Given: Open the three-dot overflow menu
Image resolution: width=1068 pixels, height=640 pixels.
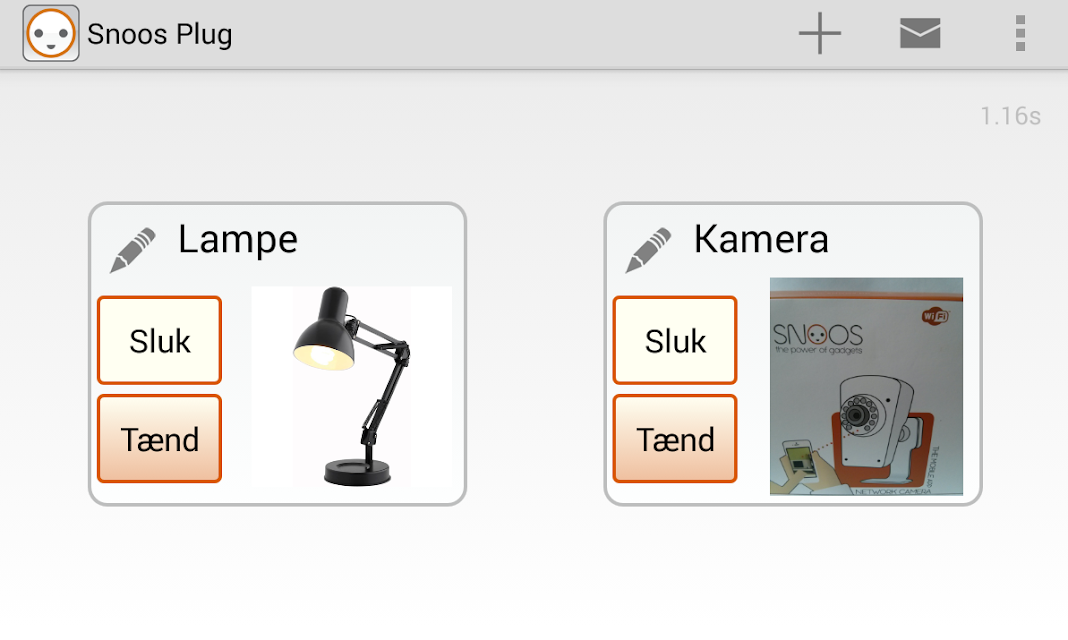Looking at the screenshot, I should pos(1020,33).
